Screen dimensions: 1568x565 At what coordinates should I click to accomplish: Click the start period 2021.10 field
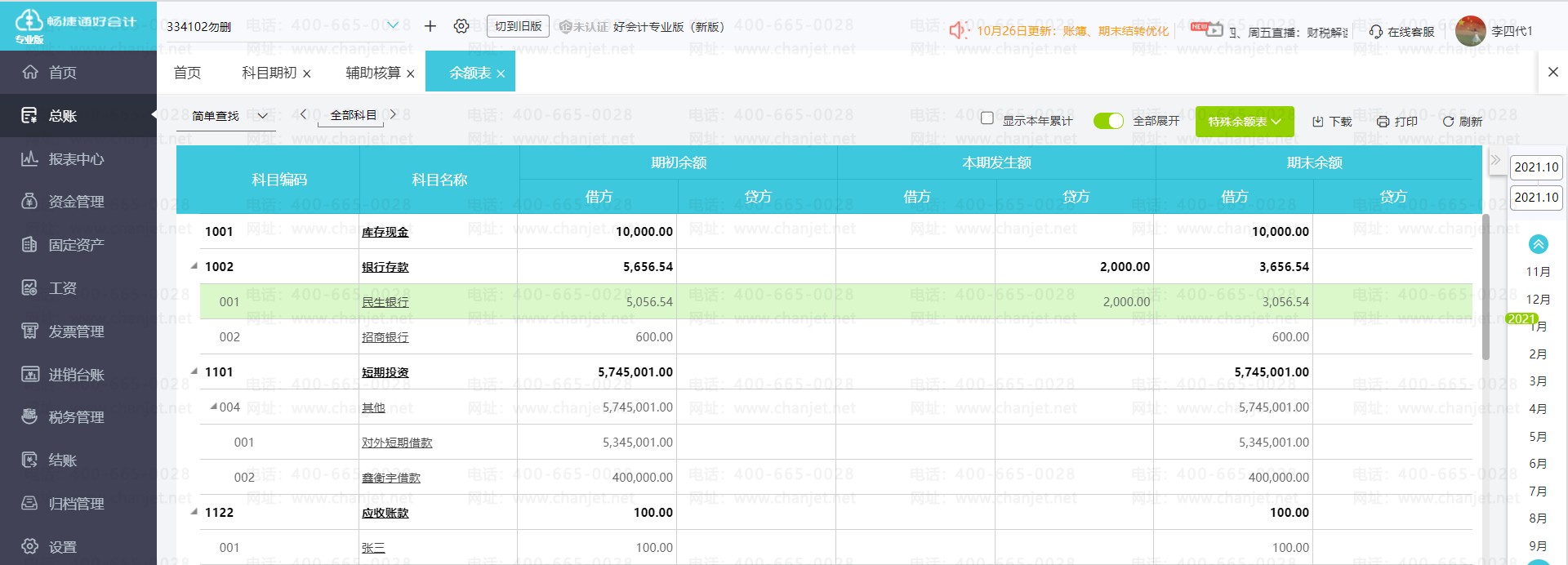pos(1535,167)
